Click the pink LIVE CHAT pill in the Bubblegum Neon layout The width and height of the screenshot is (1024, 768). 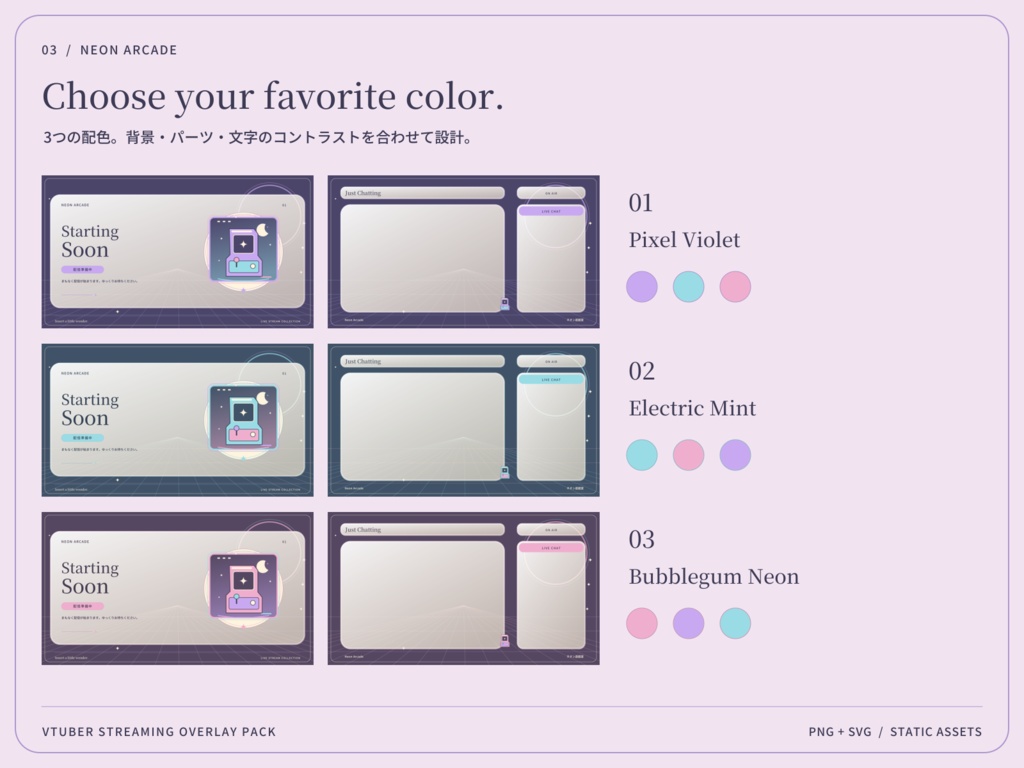(551, 549)
